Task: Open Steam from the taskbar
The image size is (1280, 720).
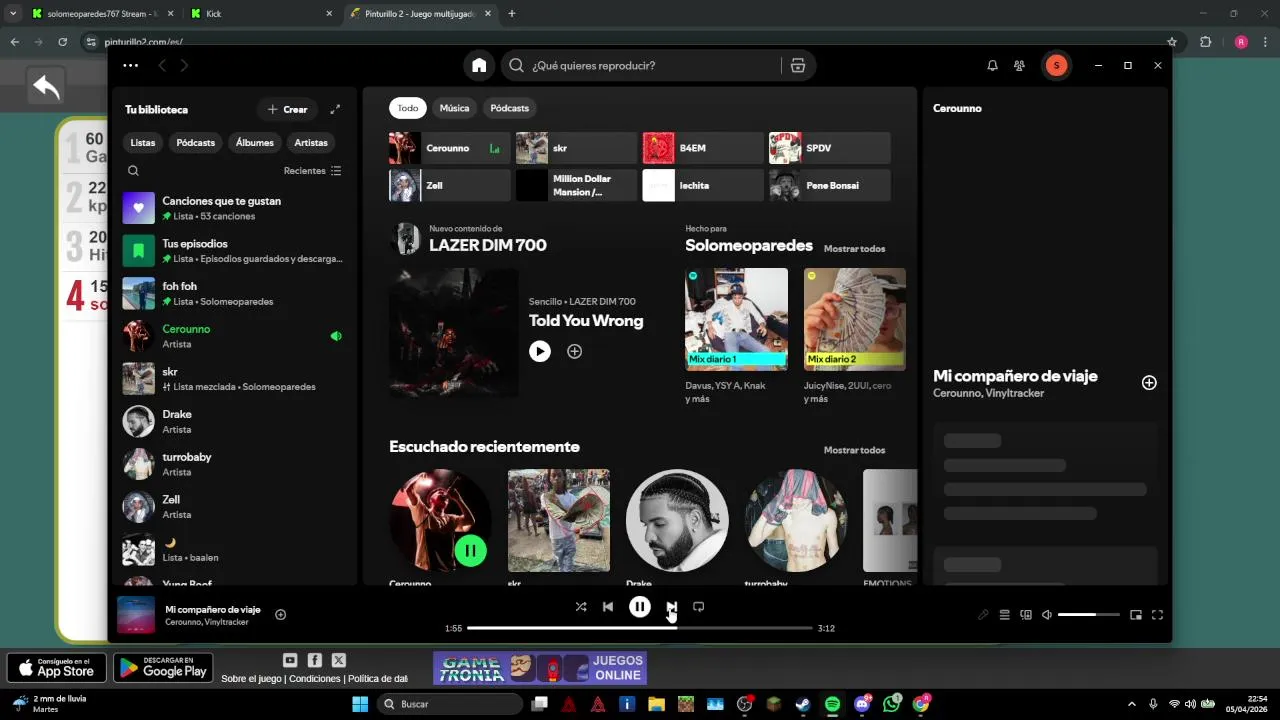Action: 803,704
